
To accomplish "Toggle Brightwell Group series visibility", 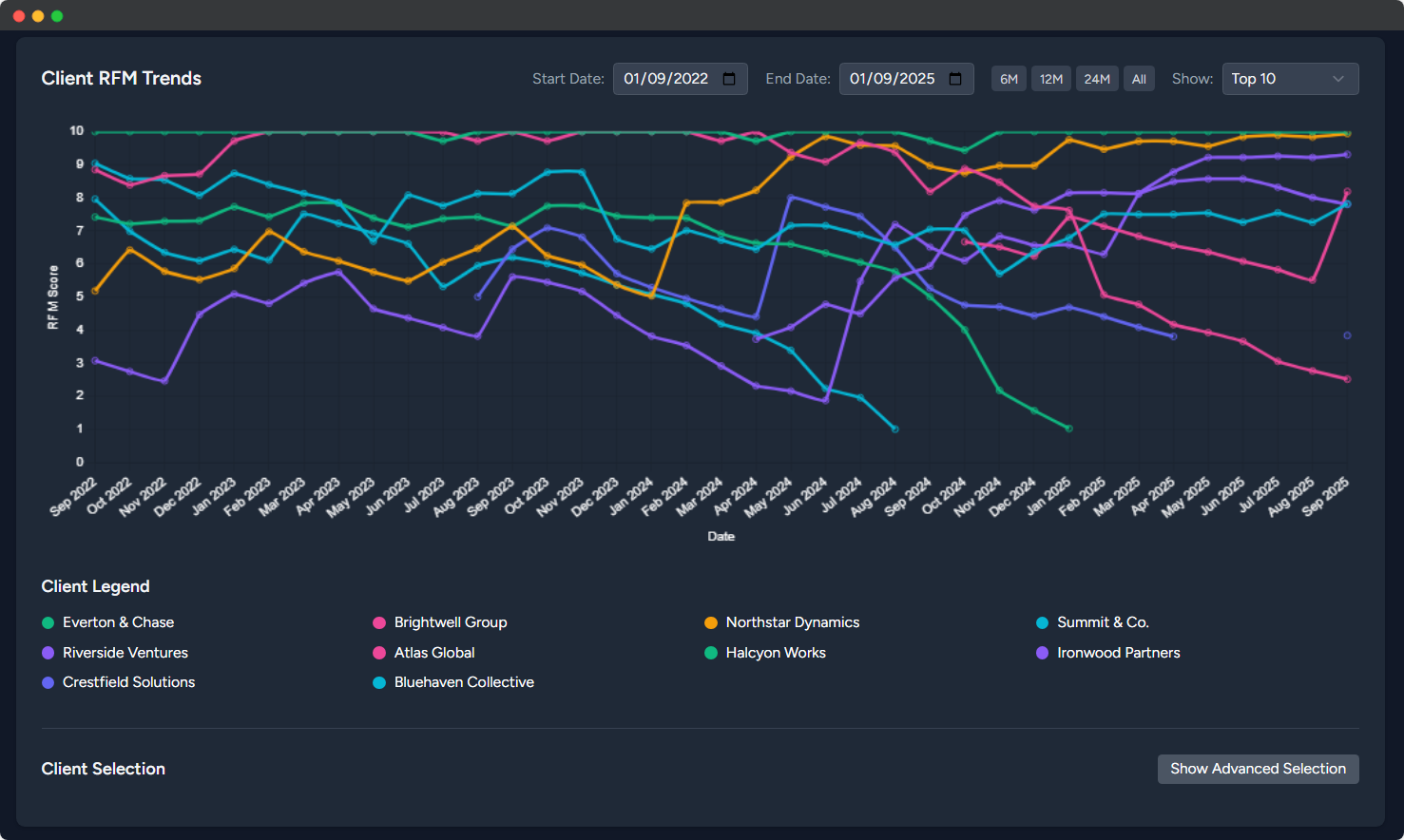I will click(450, 622).
